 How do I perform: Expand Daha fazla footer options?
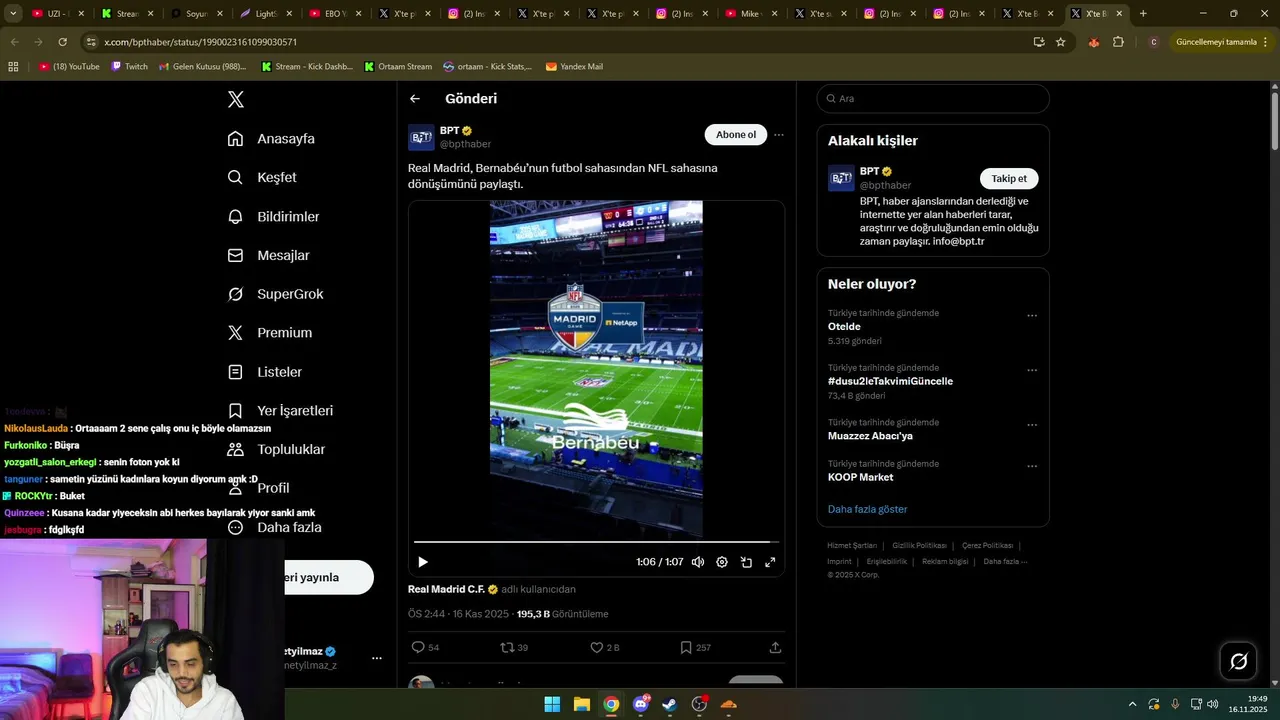(1005, 562)
